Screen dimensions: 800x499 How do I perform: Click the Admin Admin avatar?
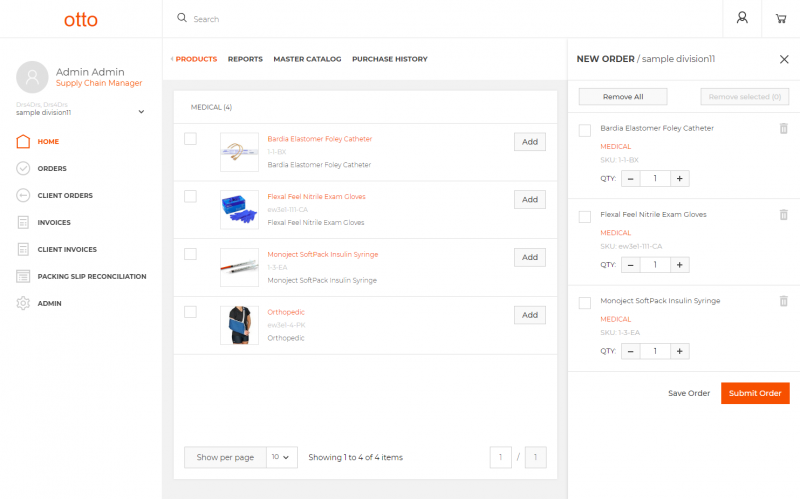32,77
